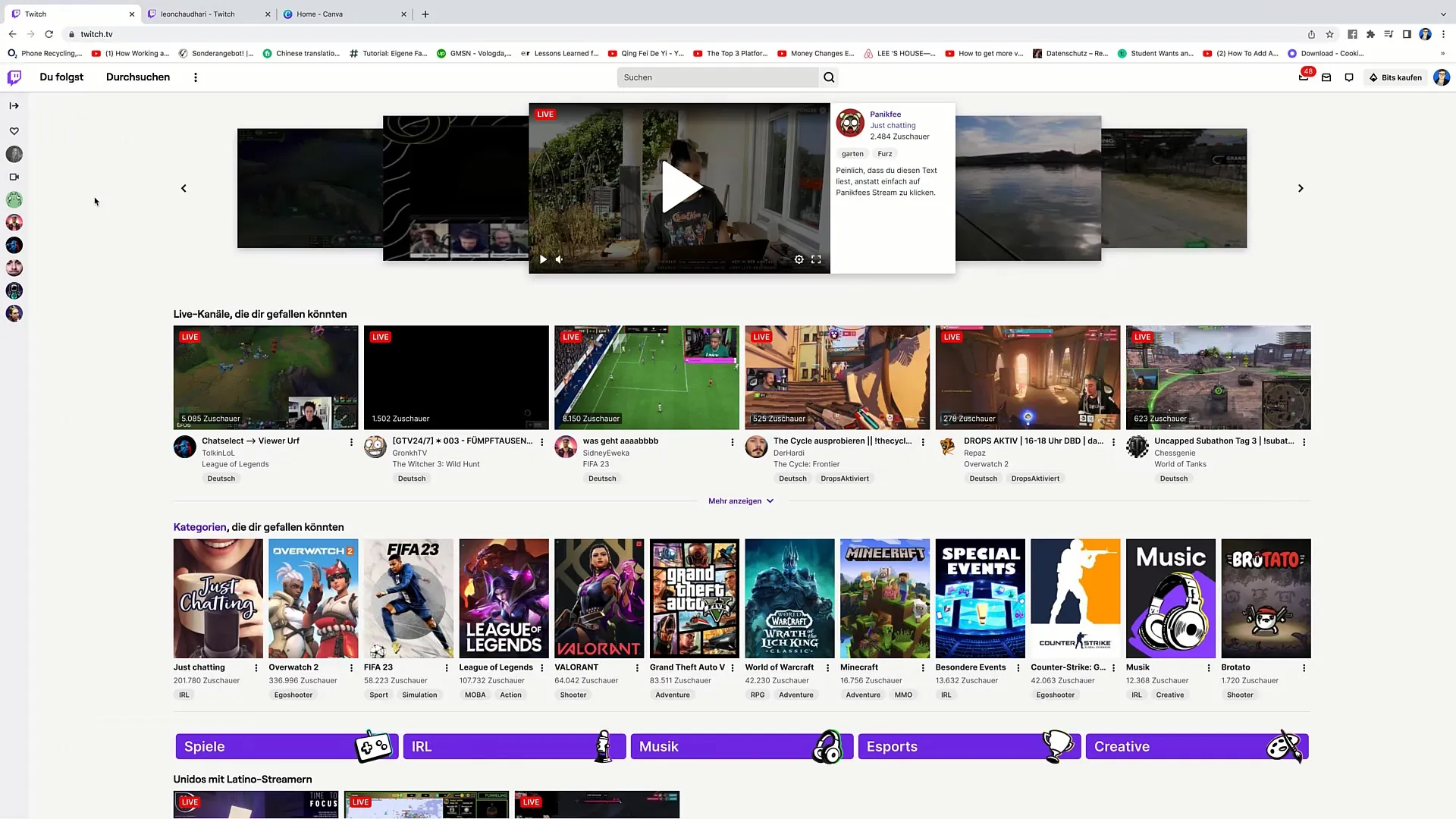Open the VALORANT category cover

click(x=599, y=598)
